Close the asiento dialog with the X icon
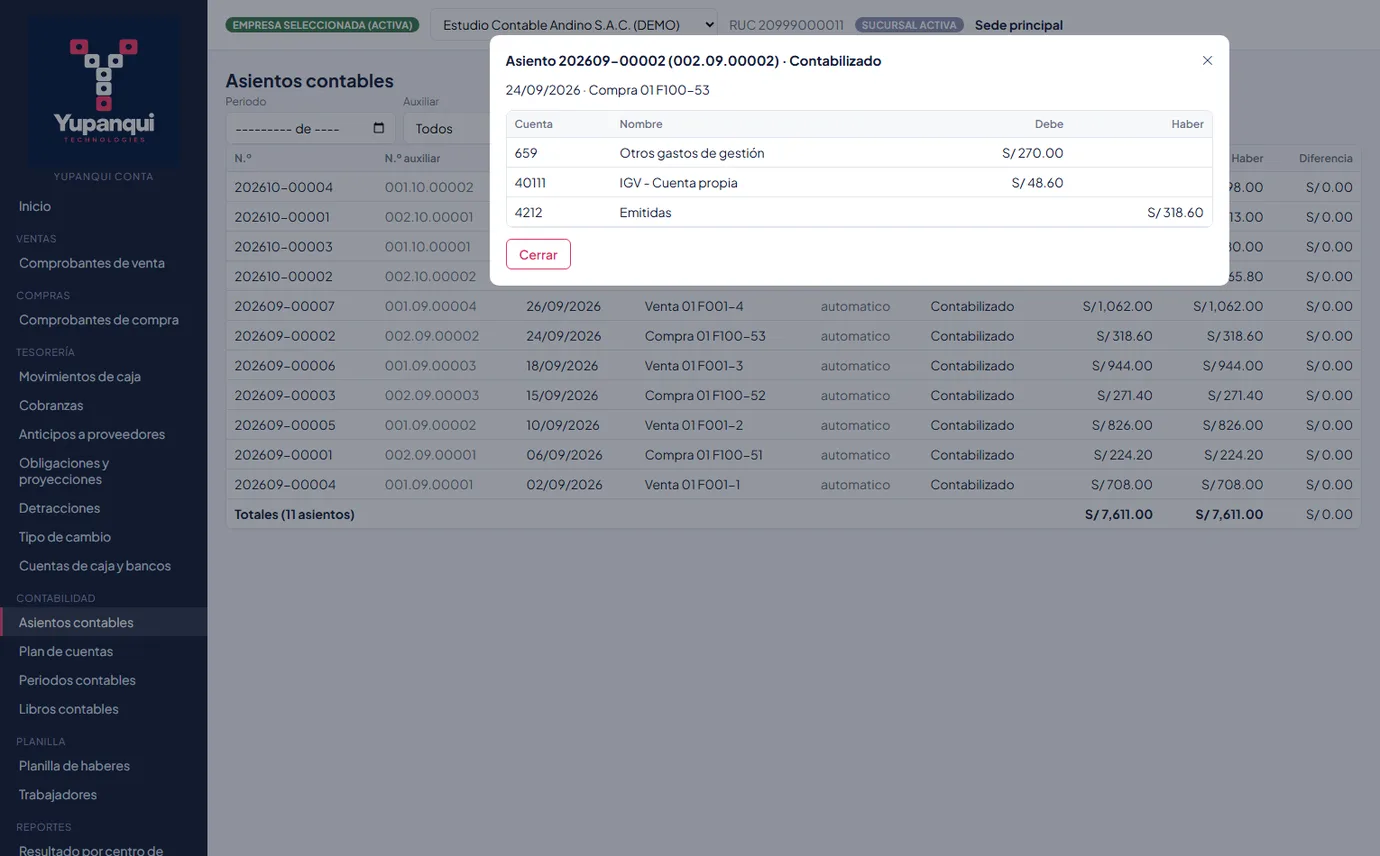The height and width of the screenshot is (856, 1380). point(1207,61)
